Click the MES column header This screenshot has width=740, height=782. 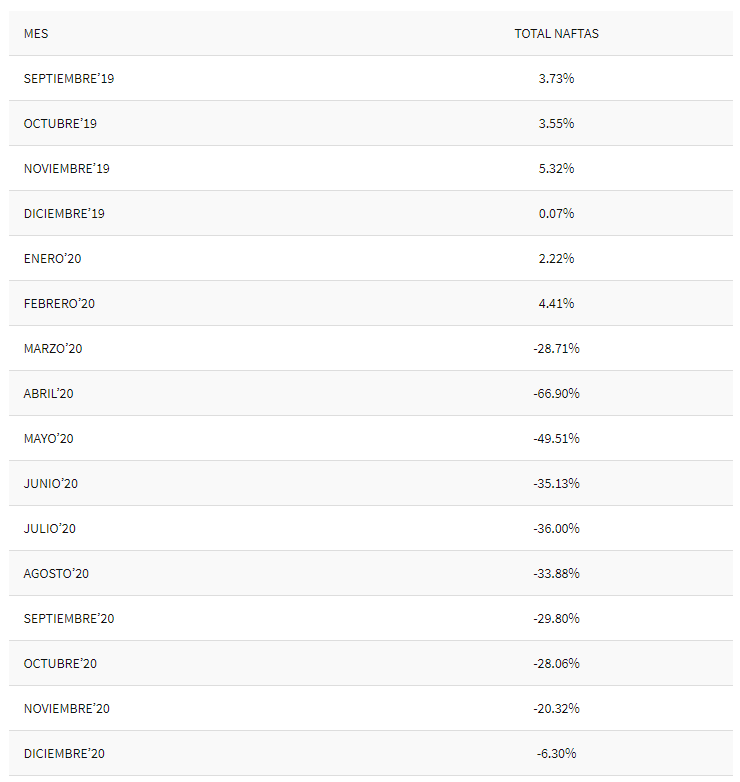36,34
